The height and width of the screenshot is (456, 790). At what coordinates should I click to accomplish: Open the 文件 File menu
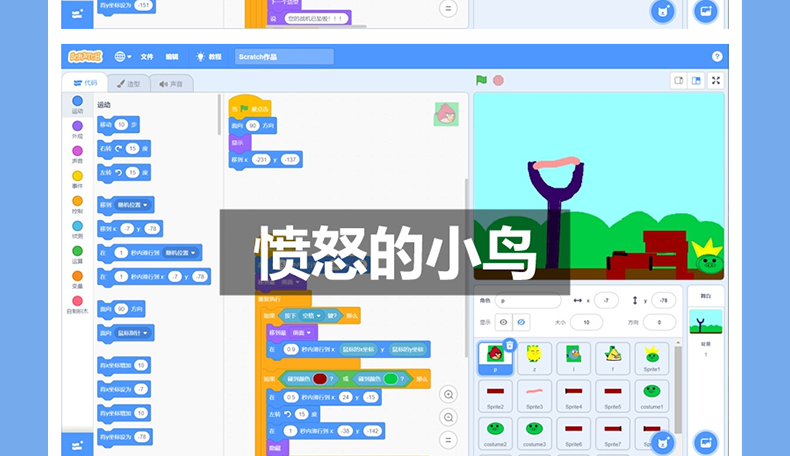[x=147, y=56]
